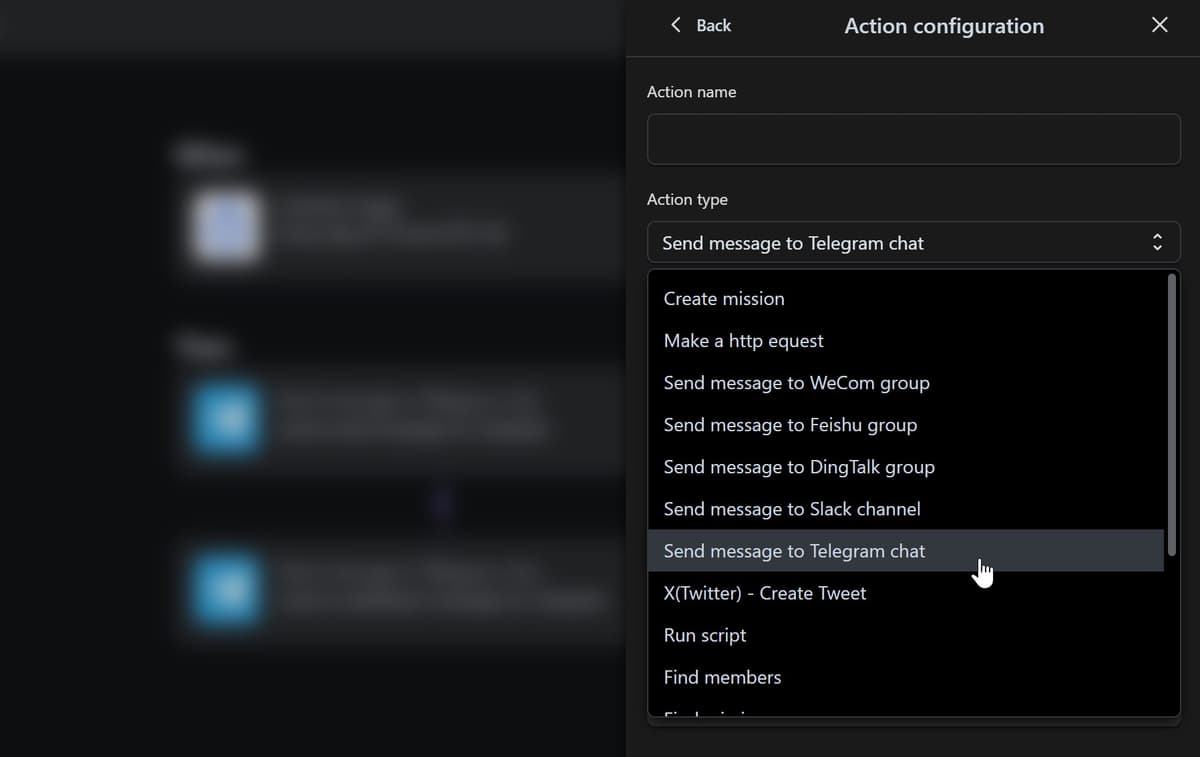1200x757 pixels.
Task: Click the up/down chevrons on Action type selector
Action: [1157, 242]
